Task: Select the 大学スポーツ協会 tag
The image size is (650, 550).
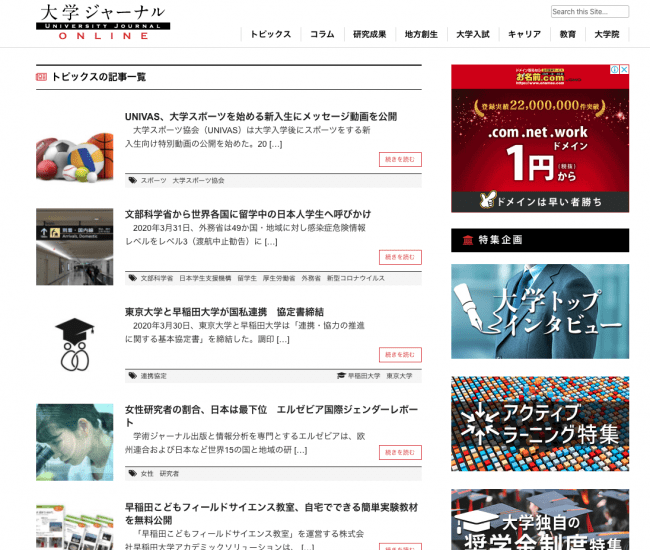Action: click(x=198, y=181)
